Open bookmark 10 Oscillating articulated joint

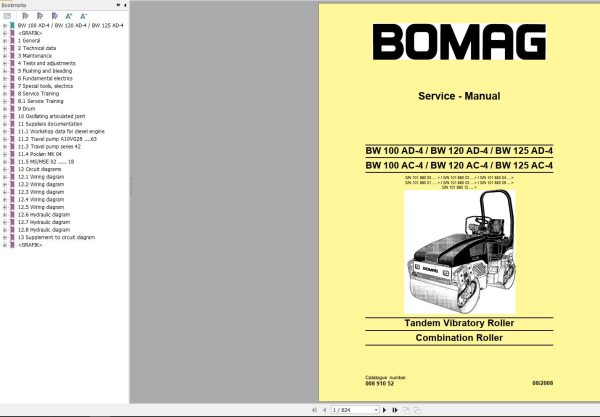tap(51, 116)
